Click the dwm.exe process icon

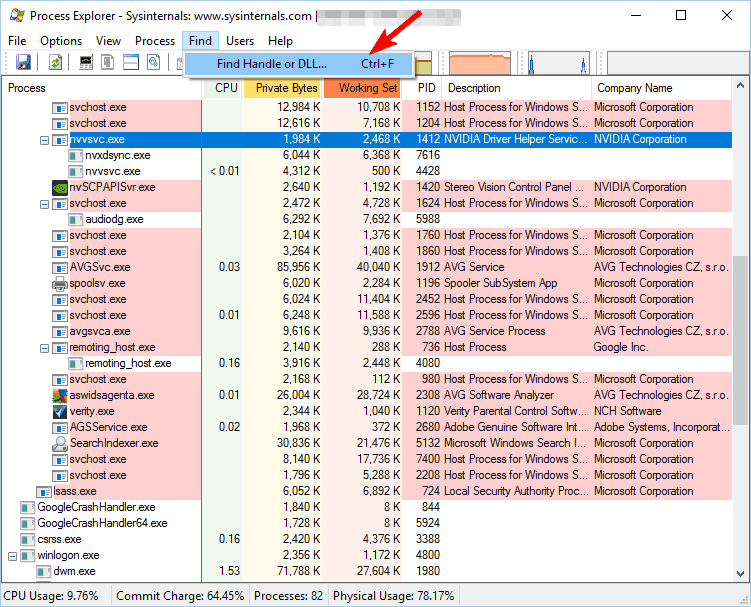44,572
